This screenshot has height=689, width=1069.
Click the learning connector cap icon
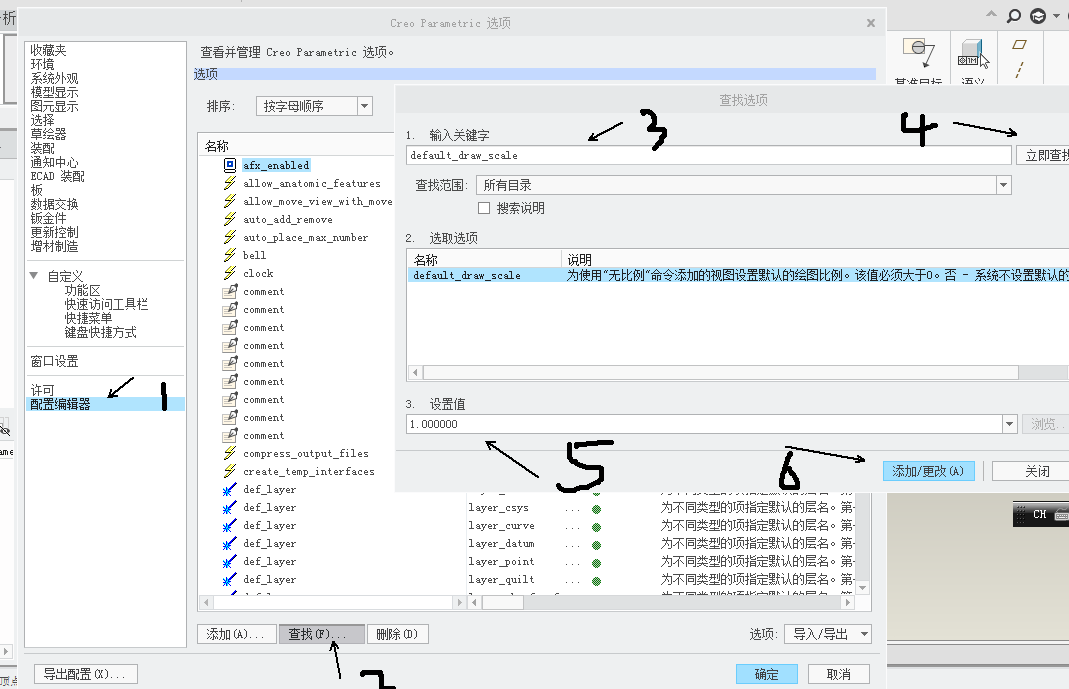[x=1038, y=16]
